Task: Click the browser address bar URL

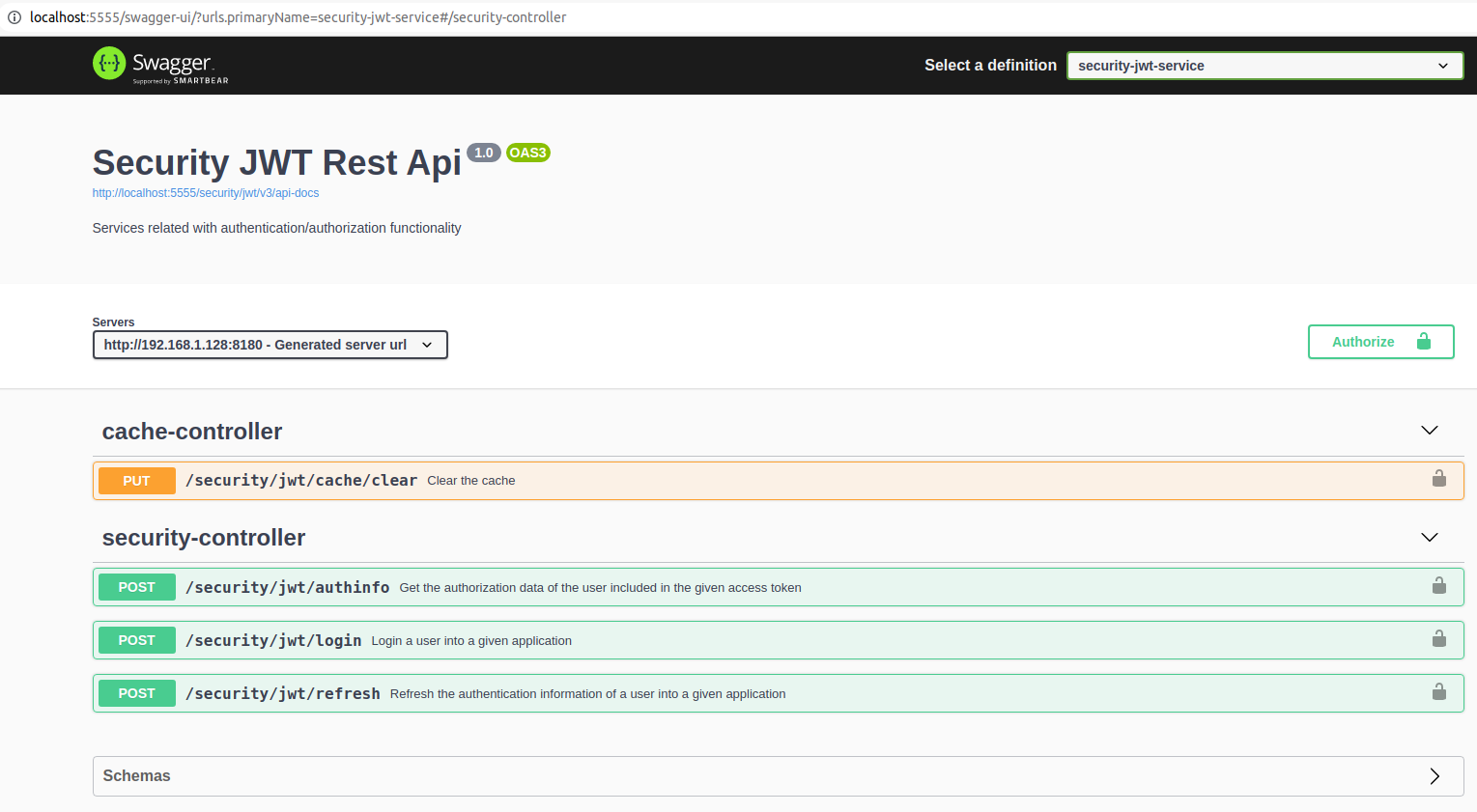Action: coord(298,17)
